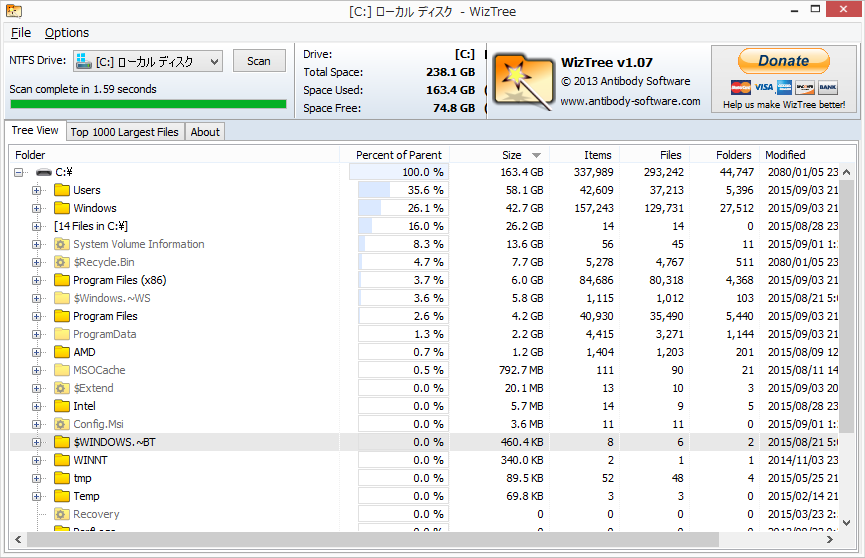Viewport: 865px width, 558px height.
Task: Sort by the Size column header
Action: (x=512, y=155)
